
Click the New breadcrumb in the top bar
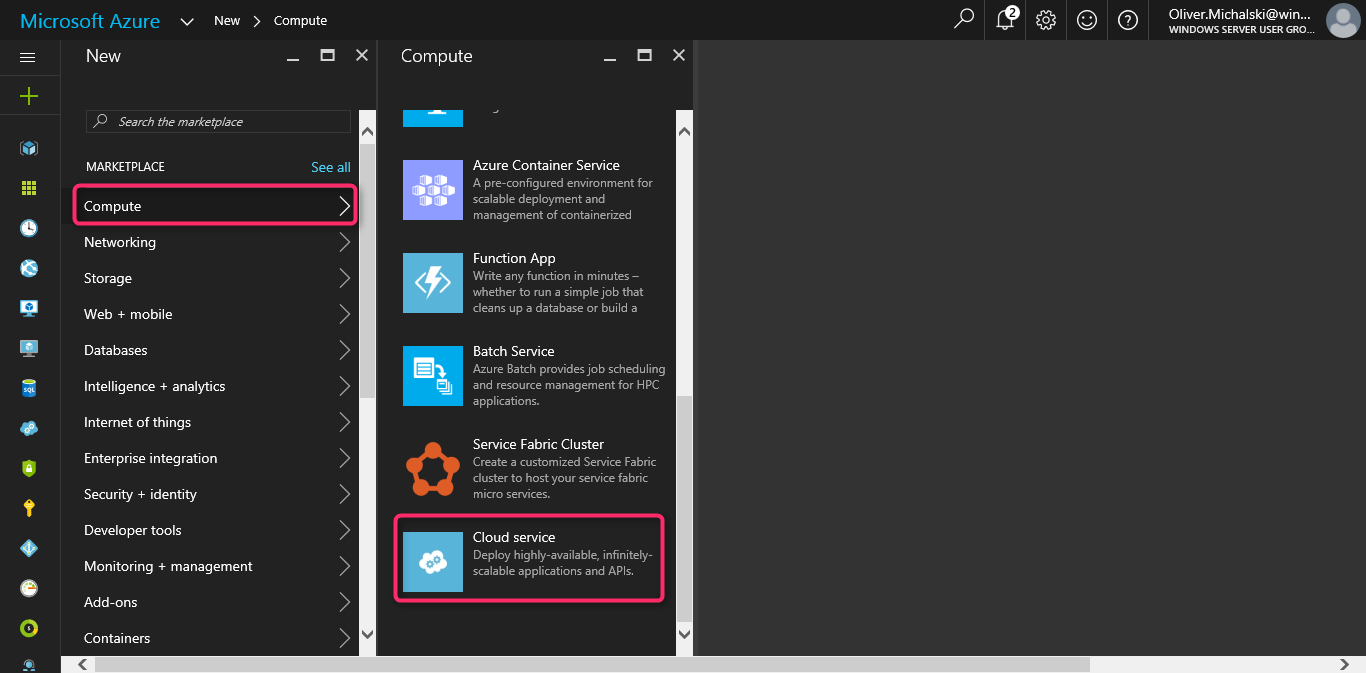click(x=227, y=20)
